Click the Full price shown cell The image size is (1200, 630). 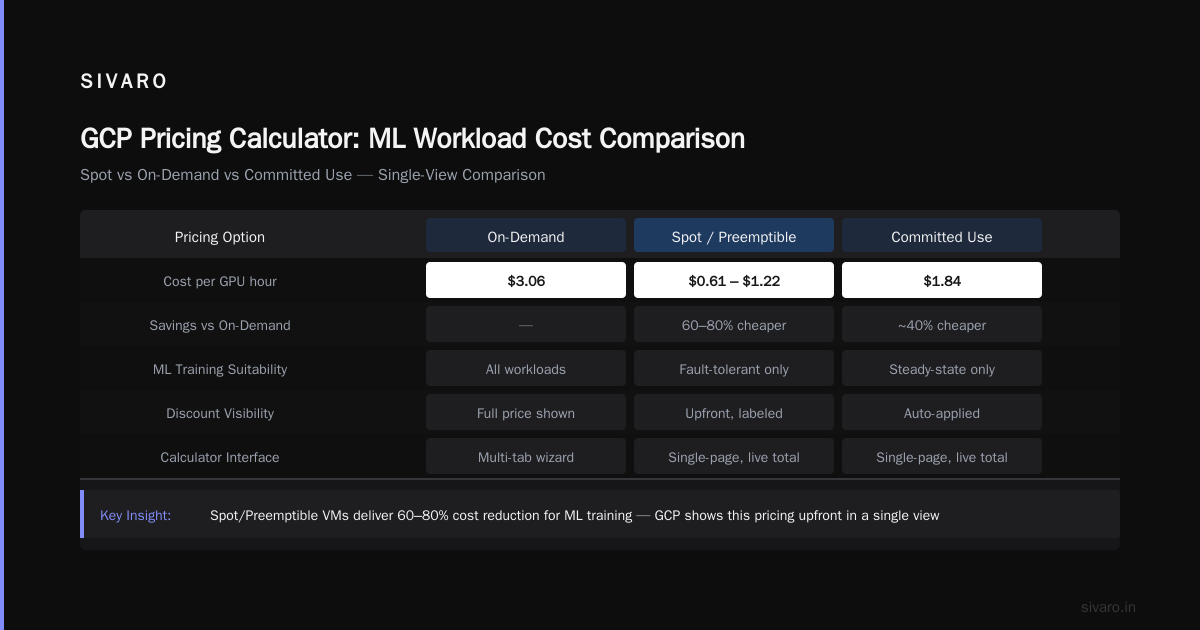point(526,413)
